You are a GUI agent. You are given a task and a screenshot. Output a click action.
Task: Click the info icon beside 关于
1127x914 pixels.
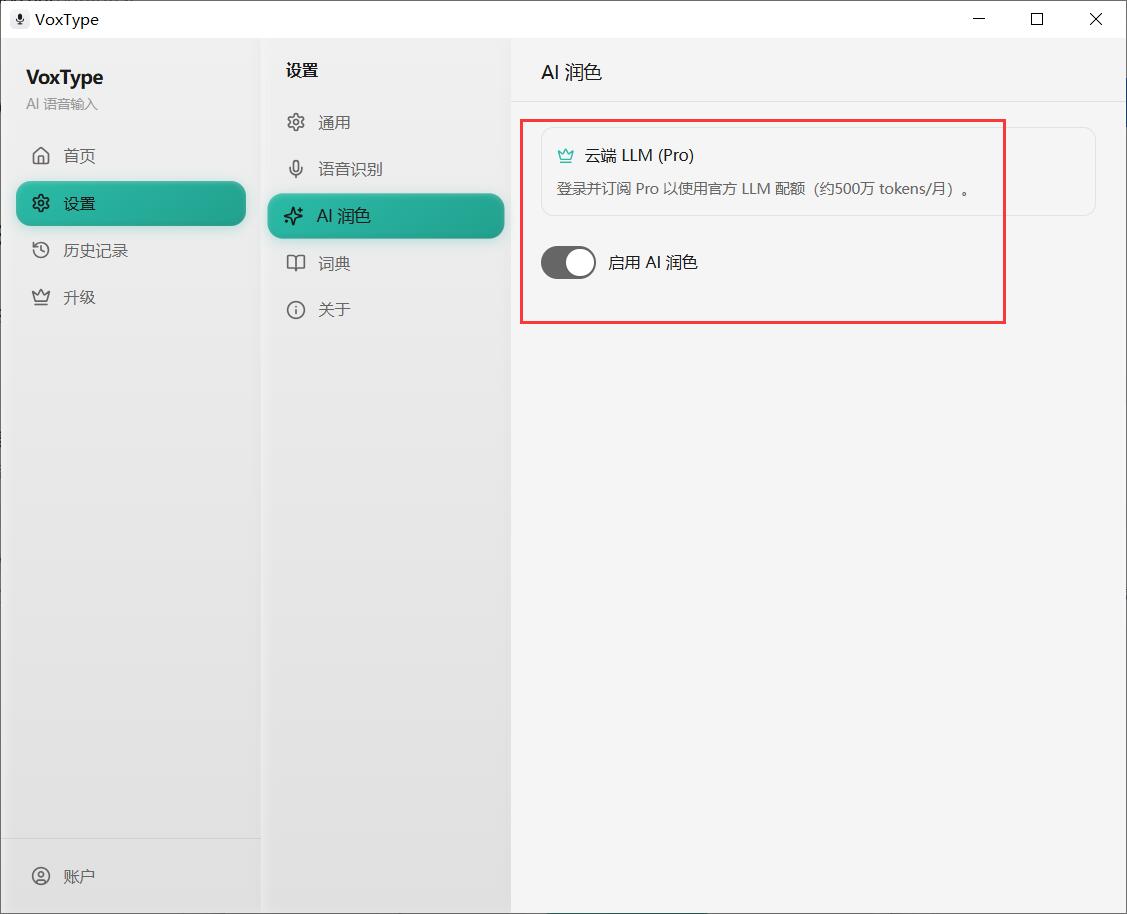[295, 310]
